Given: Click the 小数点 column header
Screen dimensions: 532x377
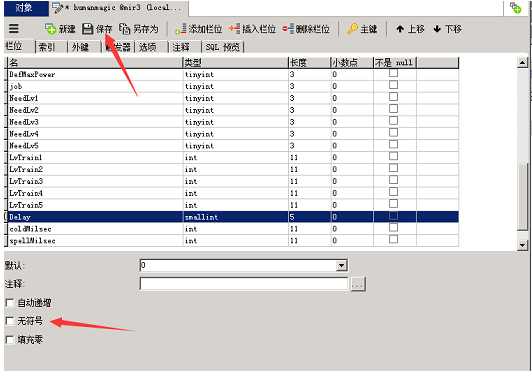Looking at the screenshot, I should coord(352,62).
